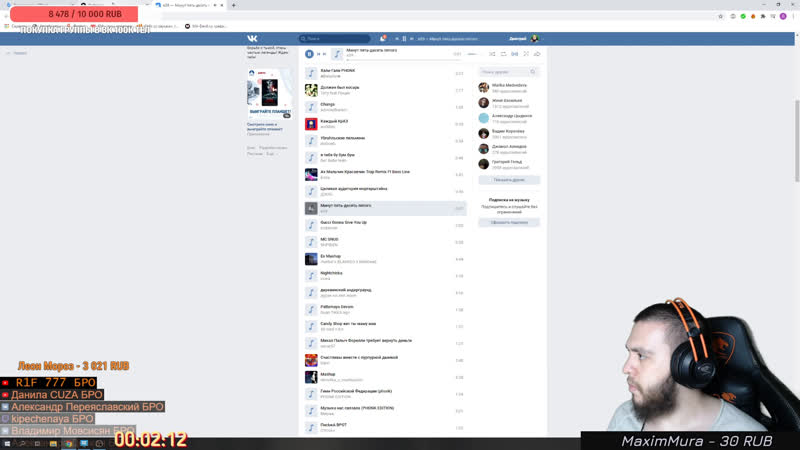Play the track "Каждый KpiEЛ"
Viewport: 800px width, 450px height.
[x=311, y=124]
